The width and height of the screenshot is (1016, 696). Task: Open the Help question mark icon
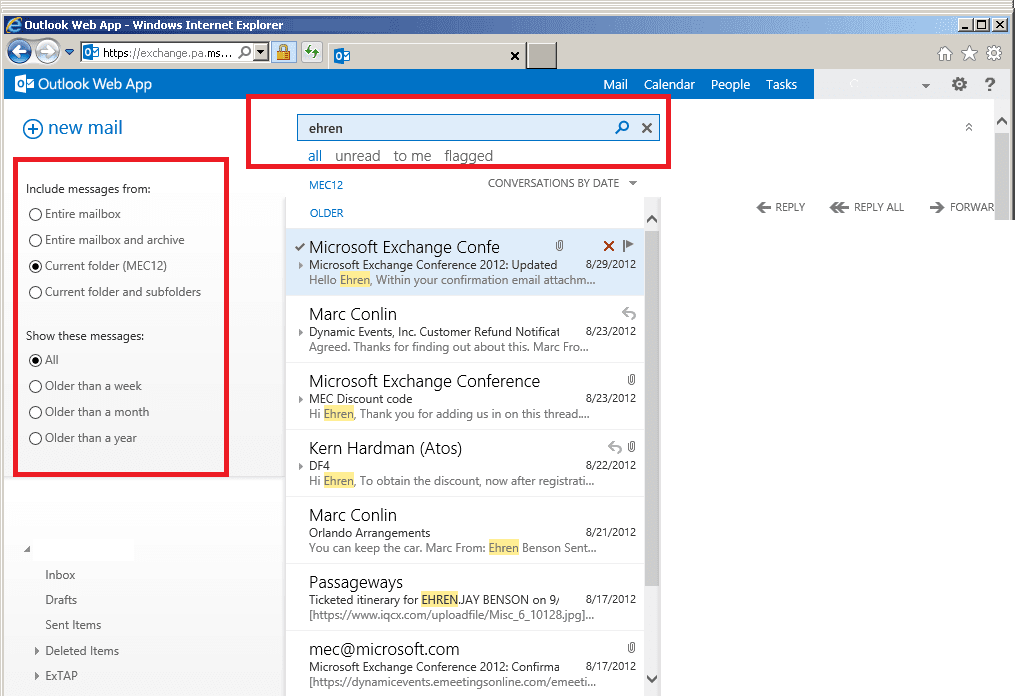989,84
